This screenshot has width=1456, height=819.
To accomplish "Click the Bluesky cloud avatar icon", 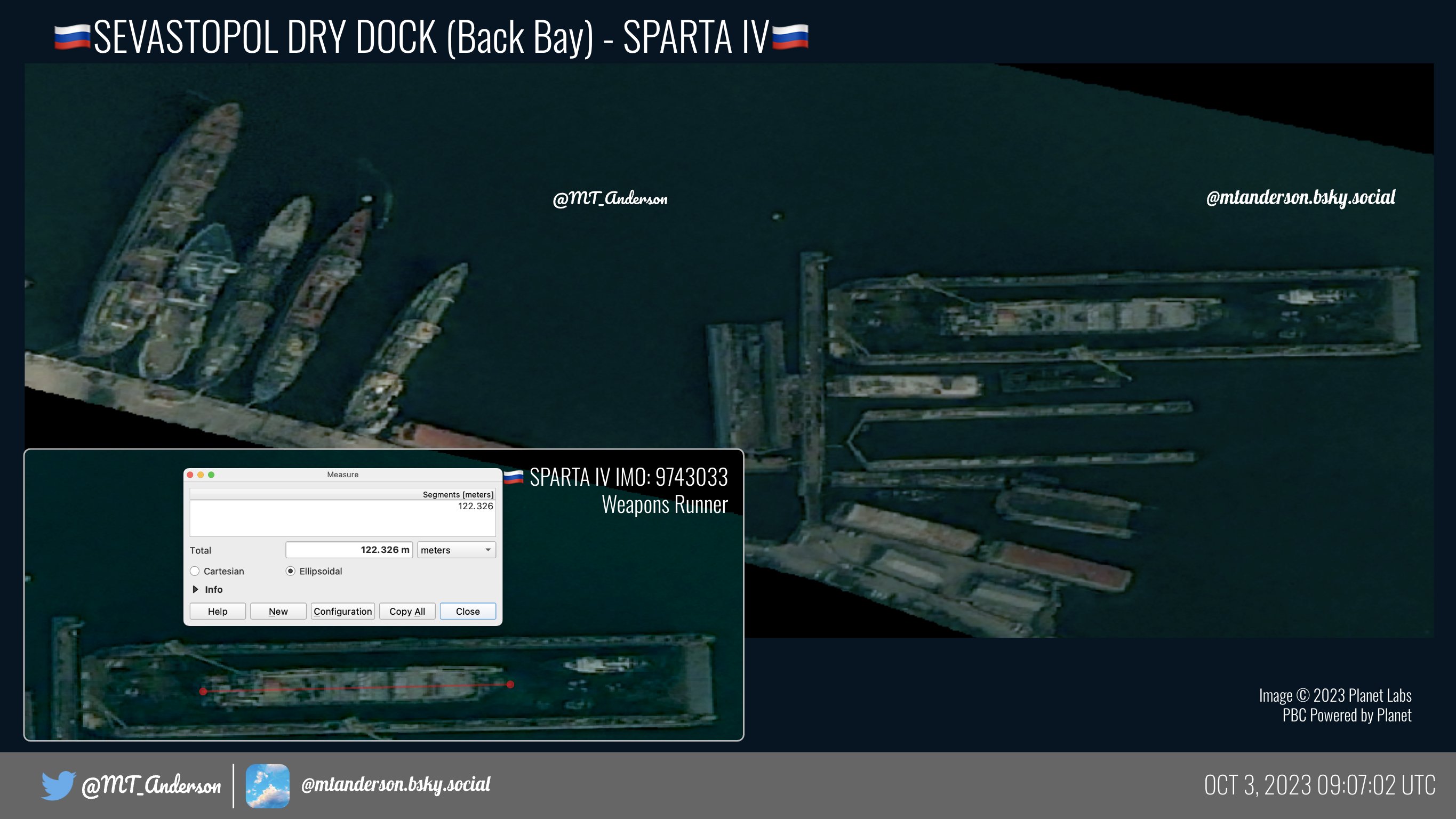I will coord(267,785).
